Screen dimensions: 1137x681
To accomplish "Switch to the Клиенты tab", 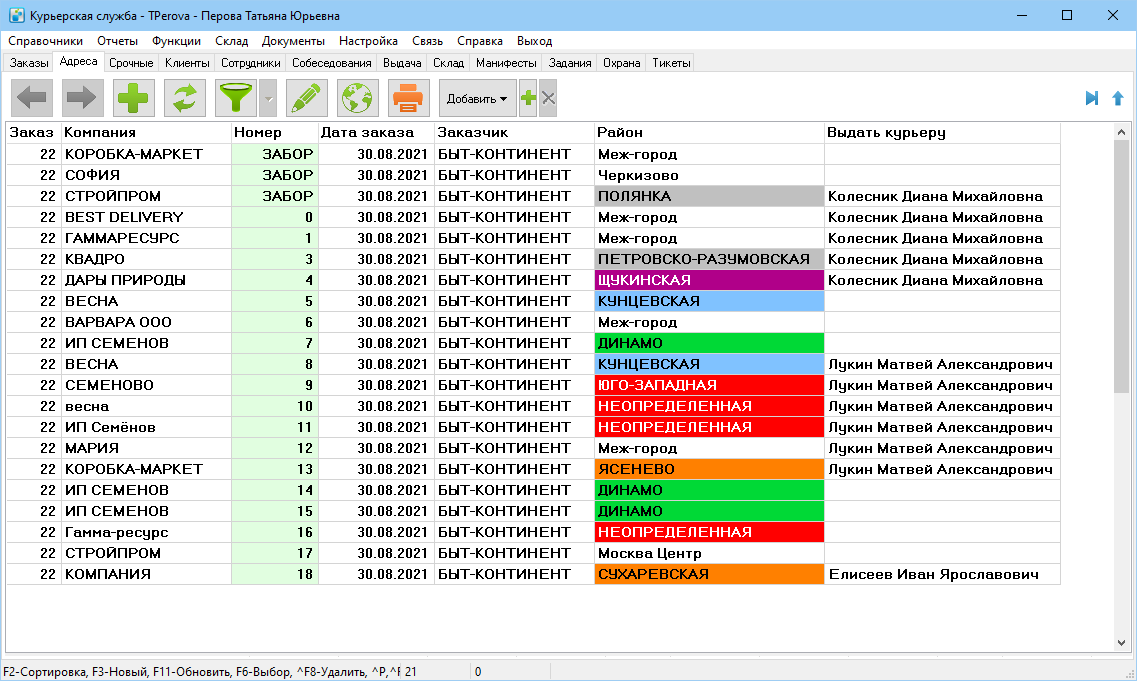I will pos(187,63).
